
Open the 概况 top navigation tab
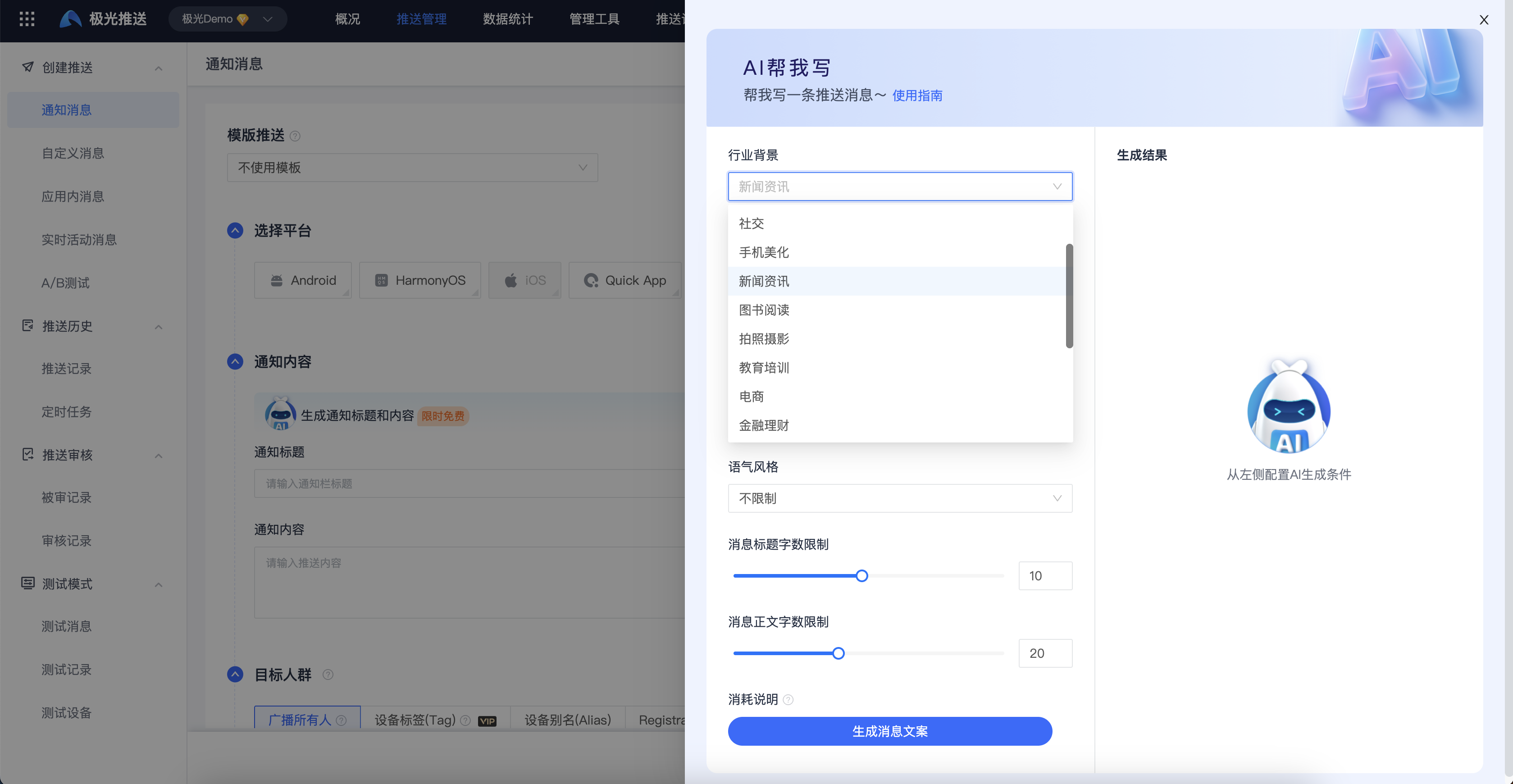[347, 19]
